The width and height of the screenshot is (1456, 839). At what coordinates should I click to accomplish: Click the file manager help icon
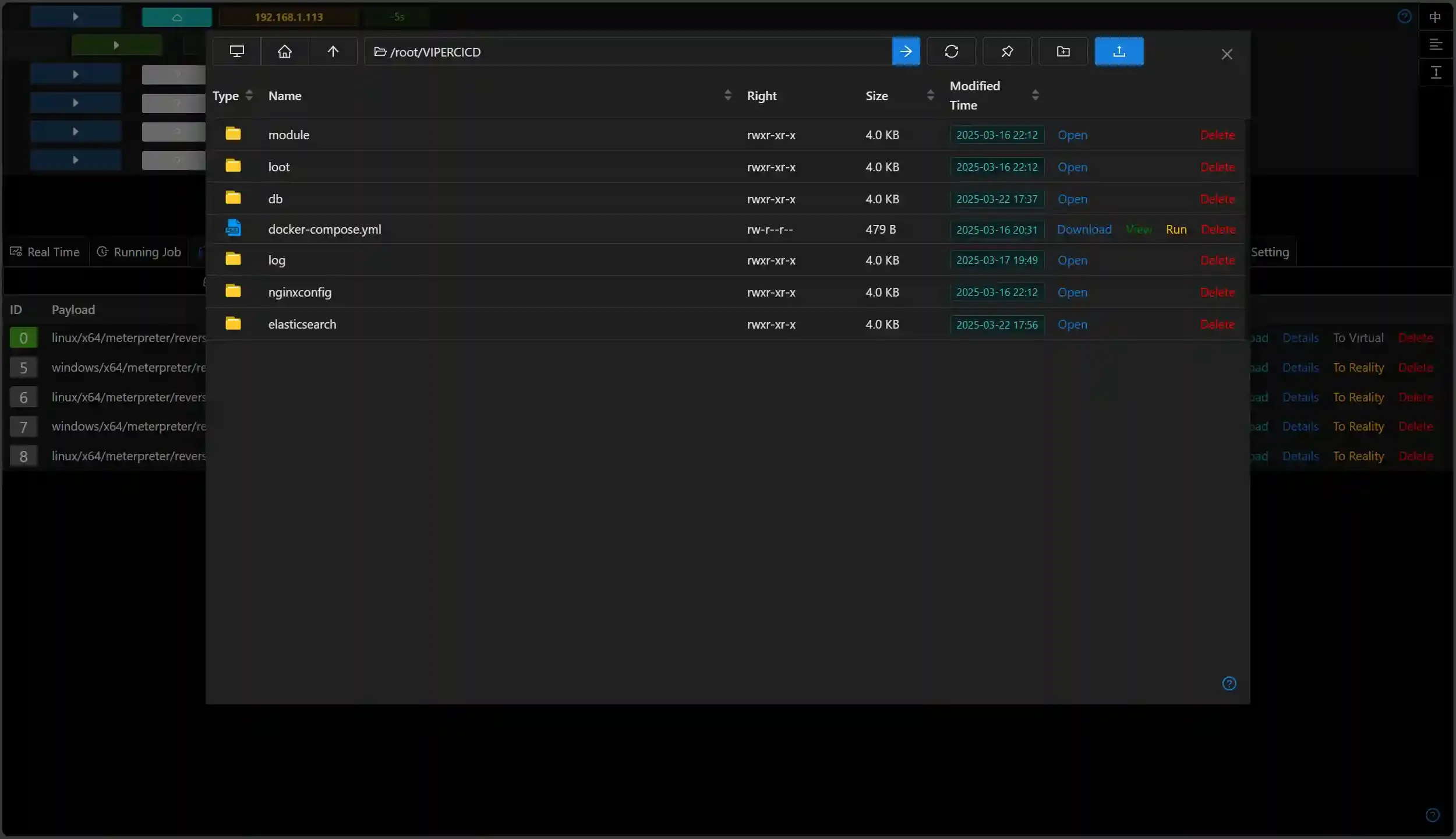click(x=1229, y=683)
